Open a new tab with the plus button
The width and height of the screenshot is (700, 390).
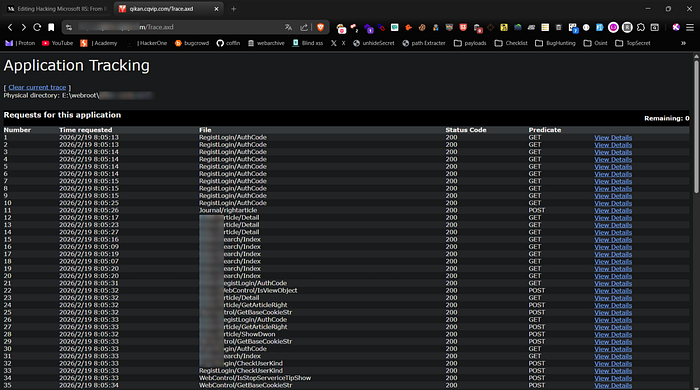pyautogui.click(x=233, y=9)
